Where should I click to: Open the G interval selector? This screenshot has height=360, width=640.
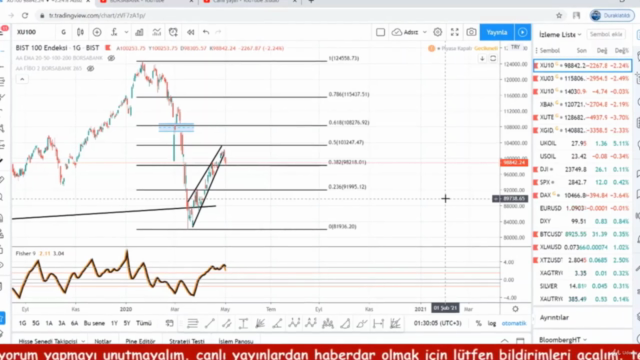[63, 32]
